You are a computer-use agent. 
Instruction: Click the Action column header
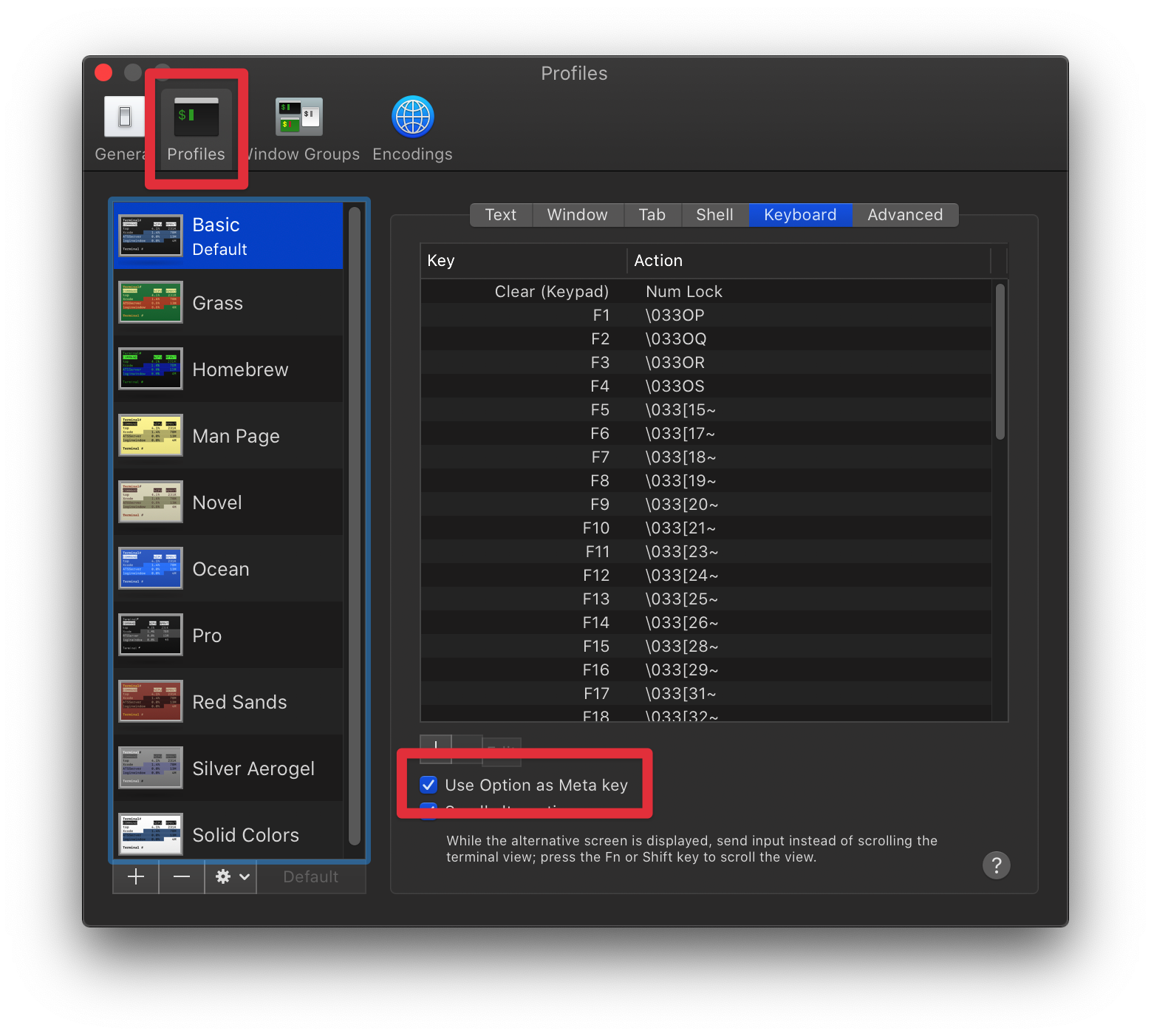(x=809, y=261)
